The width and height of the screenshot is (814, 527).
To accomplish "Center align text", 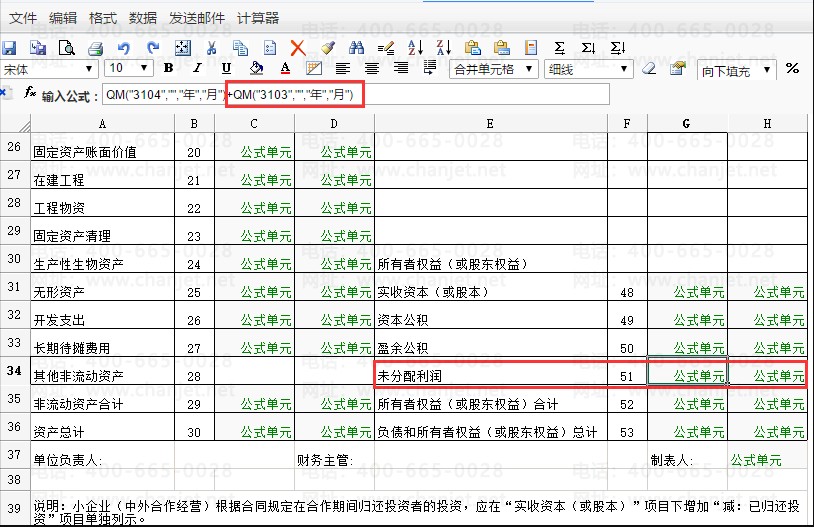I will [x=371, y=68].
